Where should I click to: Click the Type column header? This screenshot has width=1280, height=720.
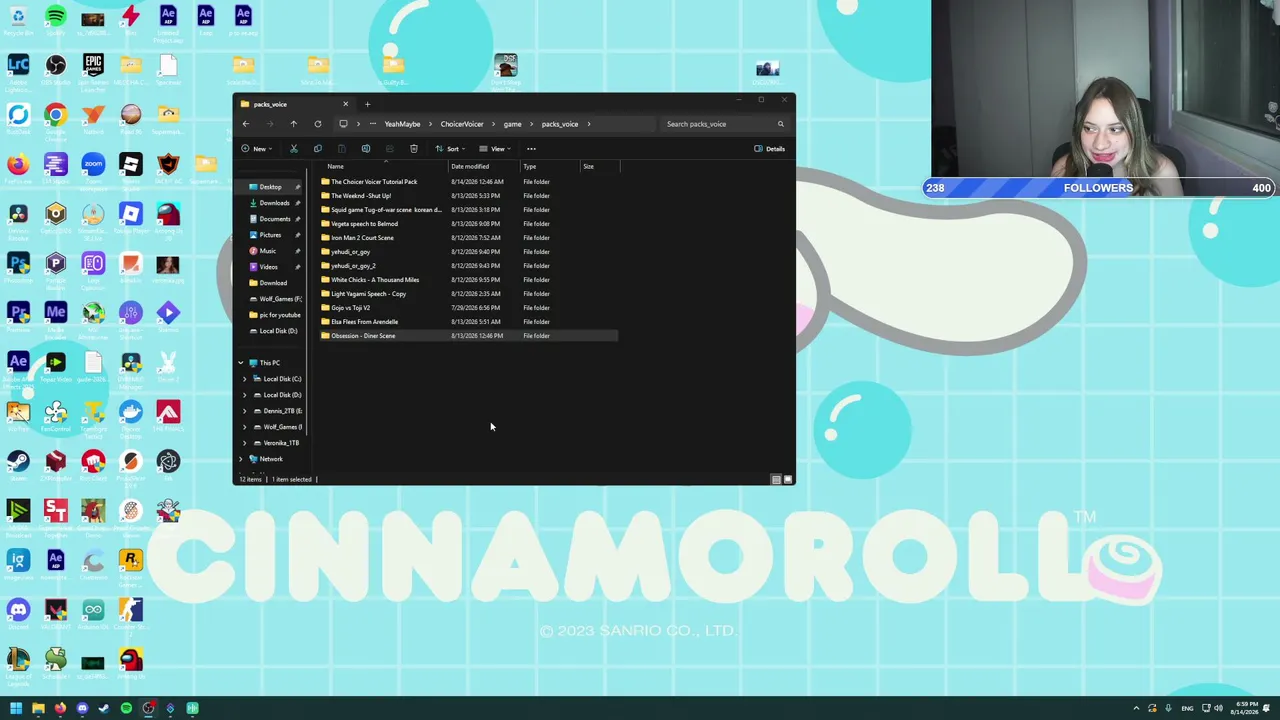point(551,167)
